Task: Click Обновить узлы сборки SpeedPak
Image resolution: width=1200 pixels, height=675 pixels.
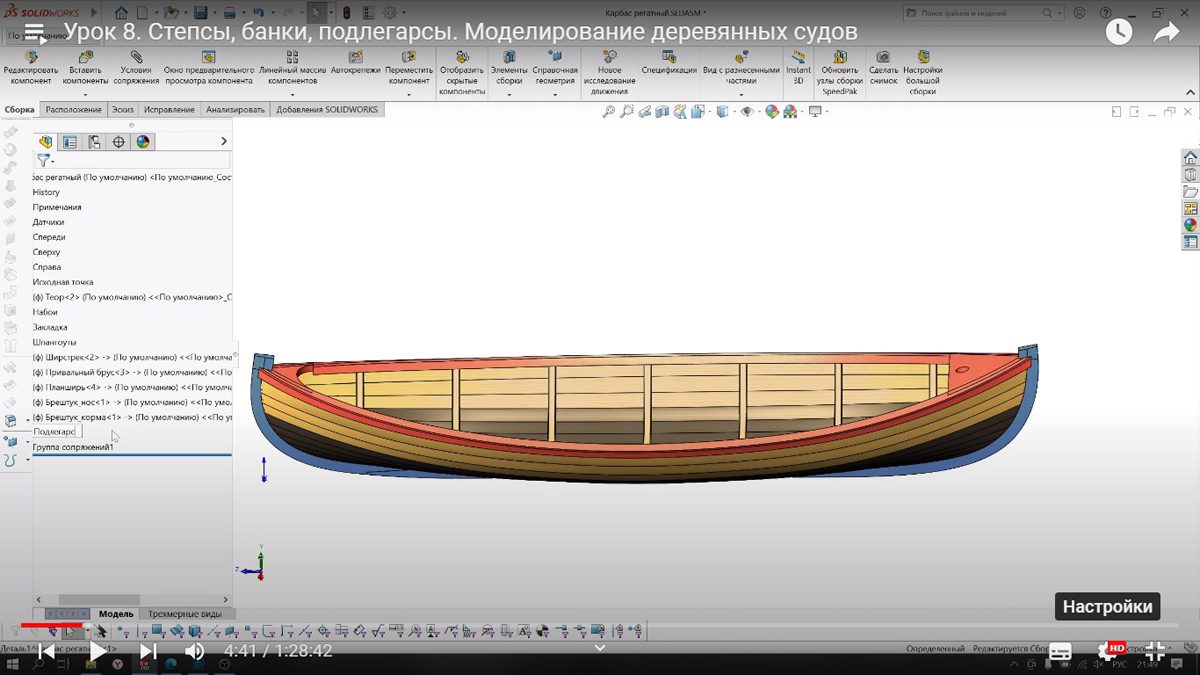Action: tap(839, 74)
